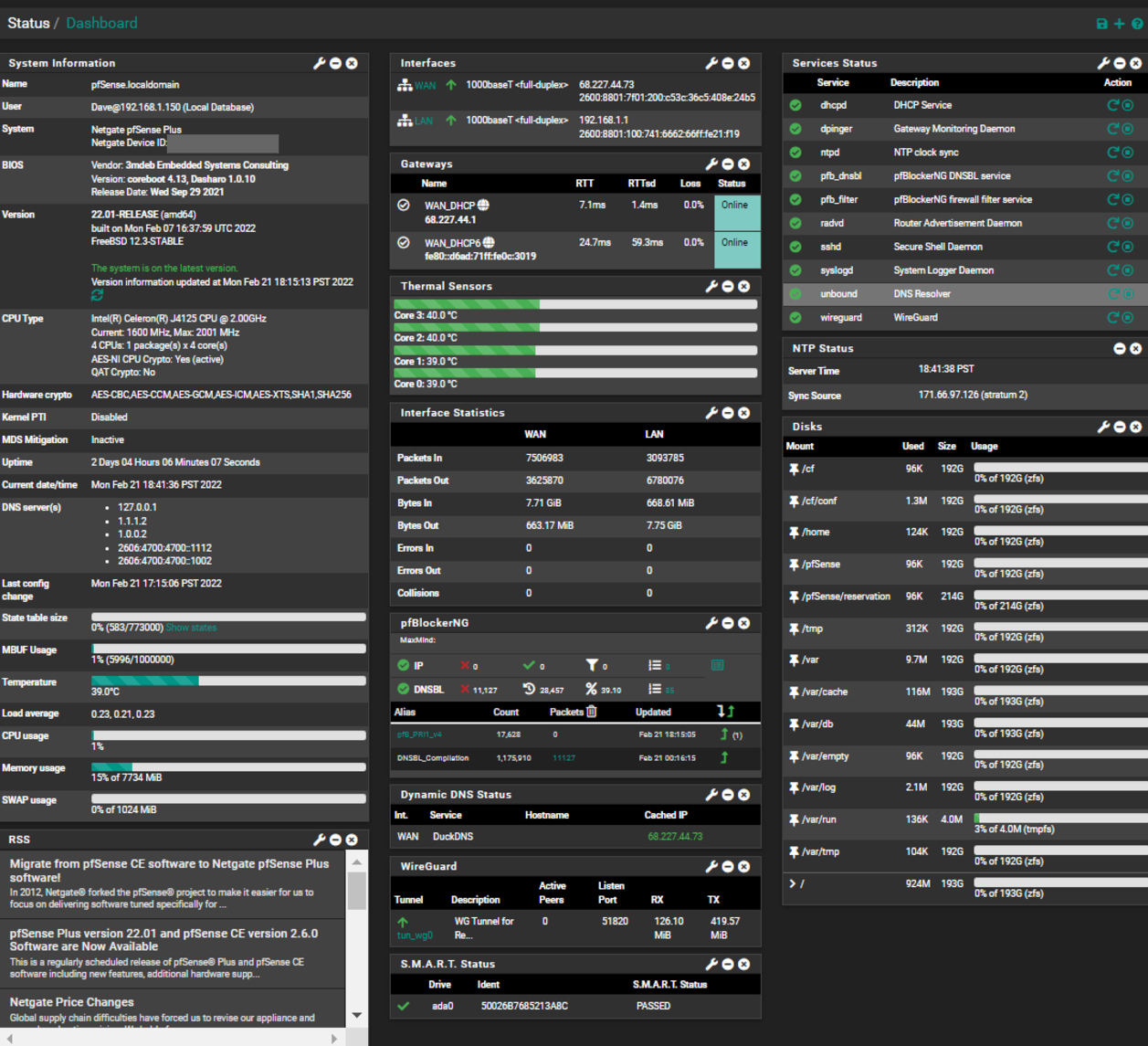Restart the unbound DNS Resolver service
This screenshot has width=1148, height=1046.
[x=1113, y=294]
